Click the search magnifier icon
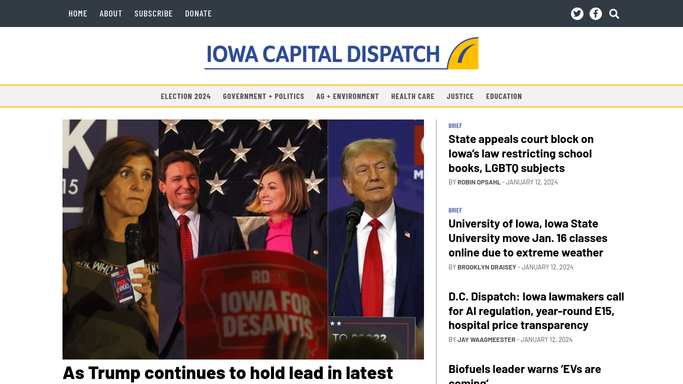Image resolution: width=683 pixels, height=384 pixels. click(614, 14)
